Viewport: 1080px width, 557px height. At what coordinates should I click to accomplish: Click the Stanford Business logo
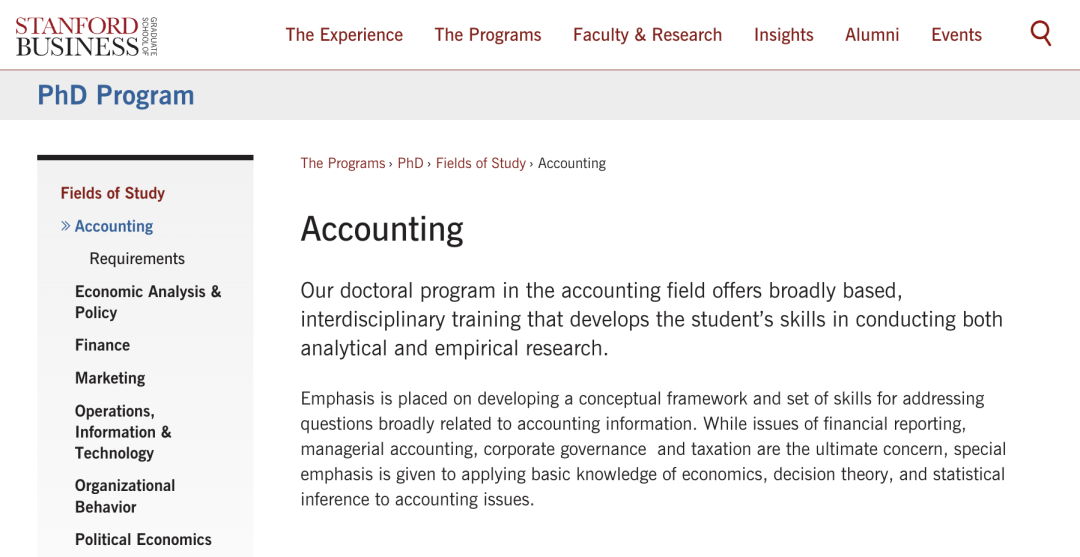coord(86,35)
